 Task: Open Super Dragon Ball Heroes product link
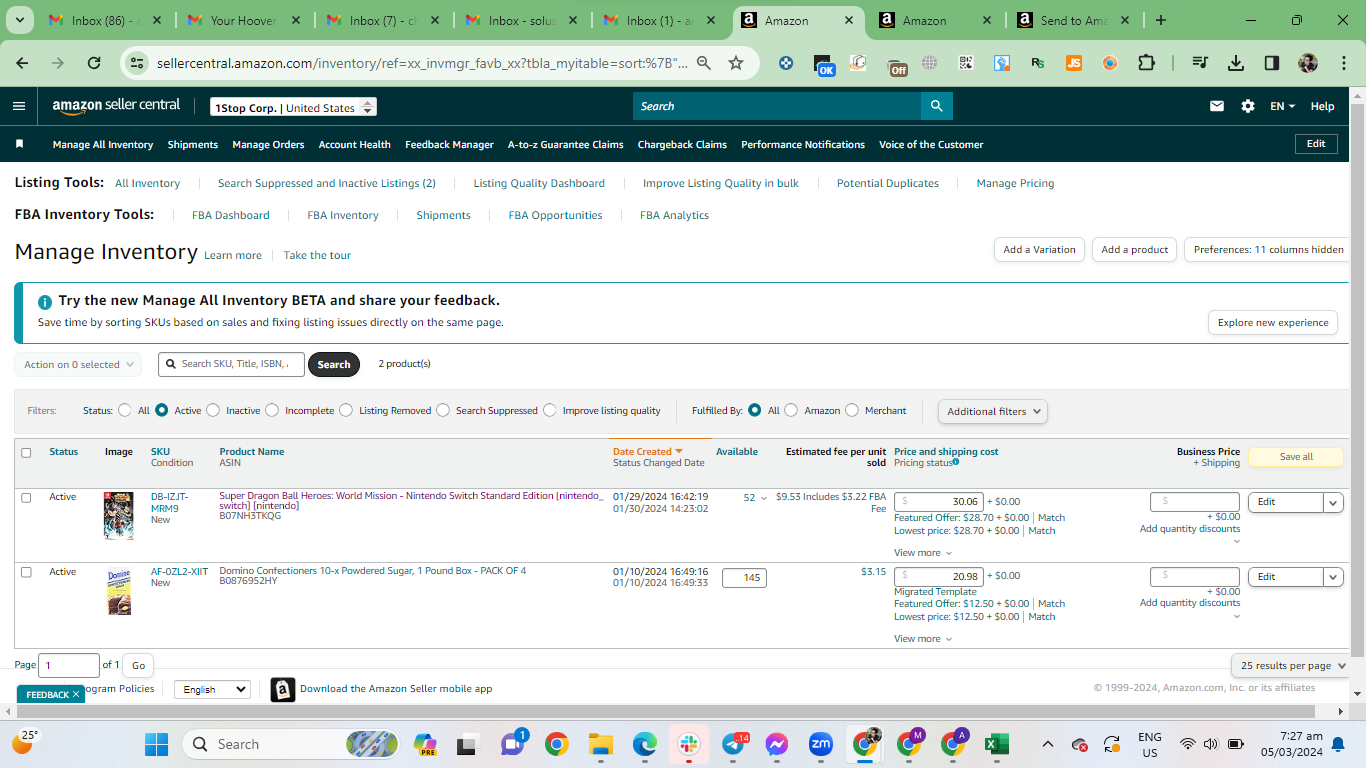(411, 501)
